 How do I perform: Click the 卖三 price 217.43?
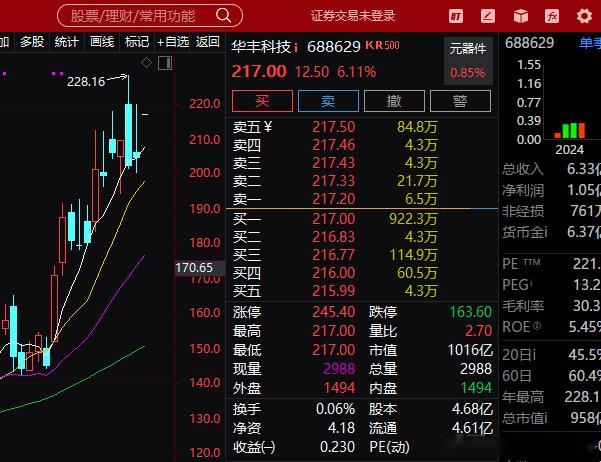[x=334, y=163]
